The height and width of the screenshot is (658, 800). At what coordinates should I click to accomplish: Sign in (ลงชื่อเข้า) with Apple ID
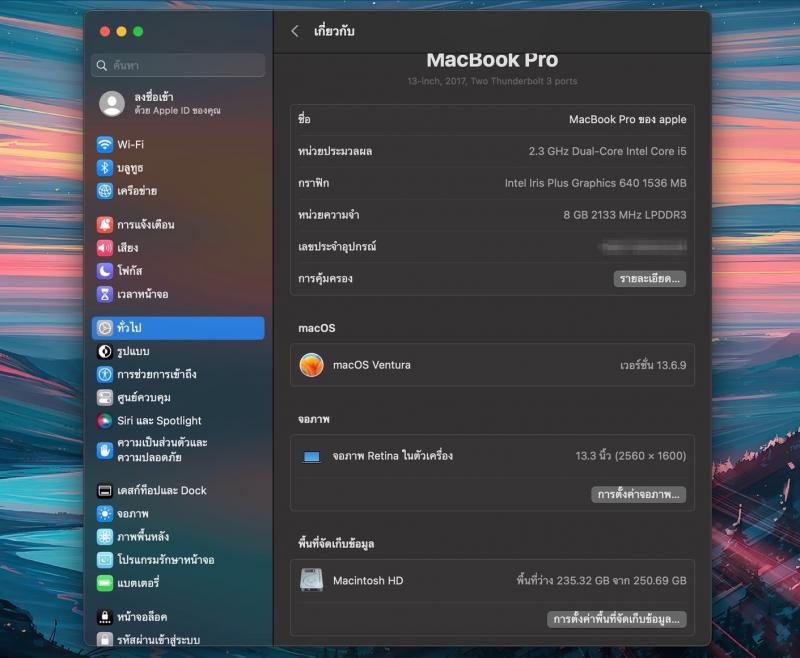click(154, 97)
